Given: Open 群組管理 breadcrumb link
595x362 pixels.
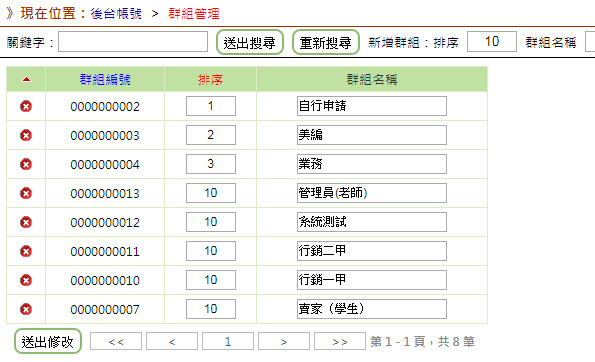Looking at the screenshot, I should click(x=194, y=14).
